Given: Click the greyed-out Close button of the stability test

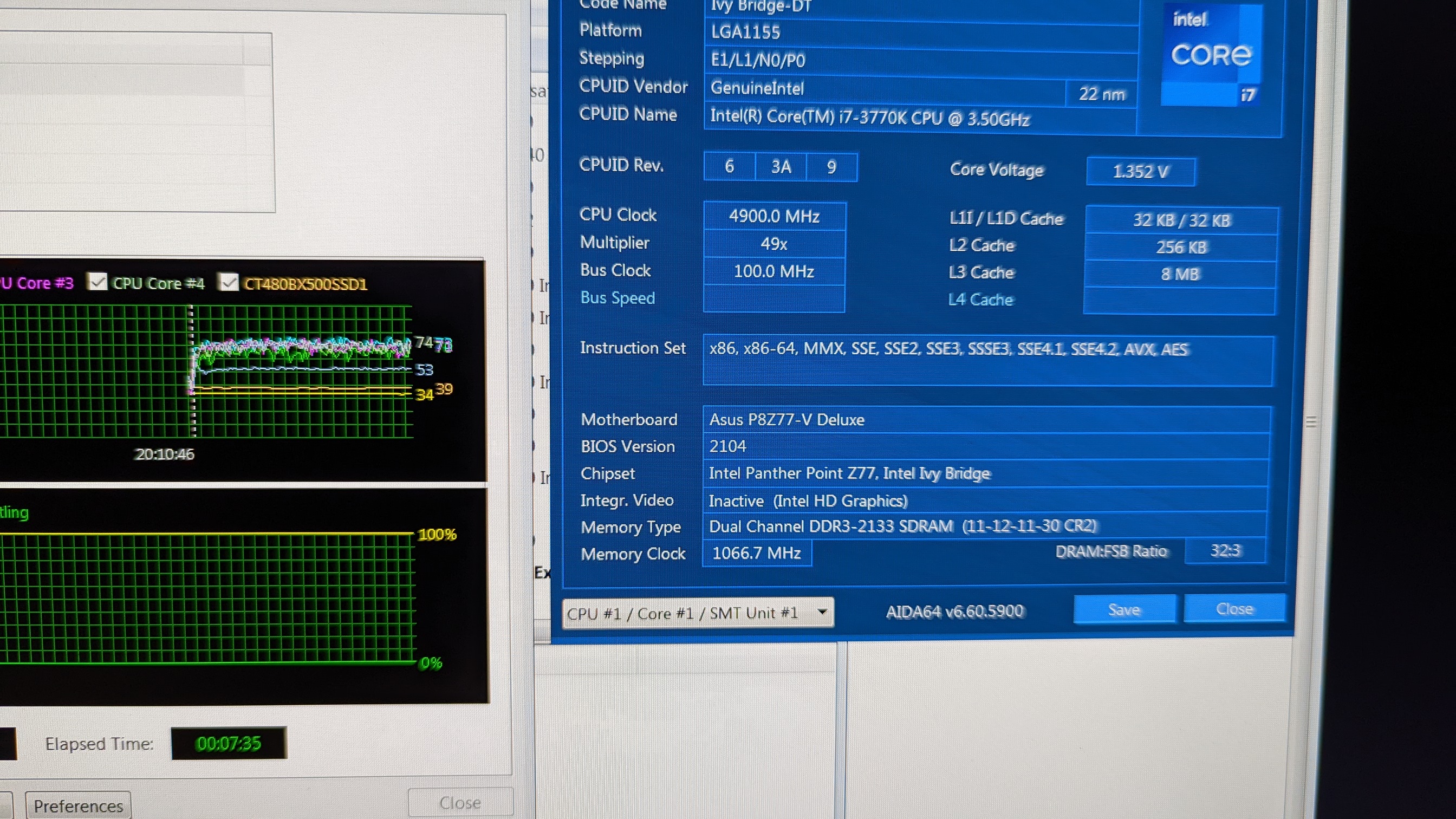Looking at the screenshot, I should click(460, 803).
